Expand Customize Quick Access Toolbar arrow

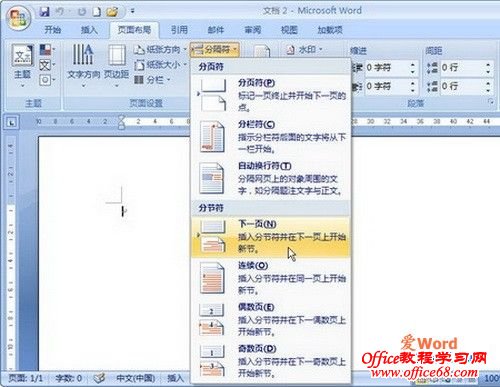click(x=132, y=12)
